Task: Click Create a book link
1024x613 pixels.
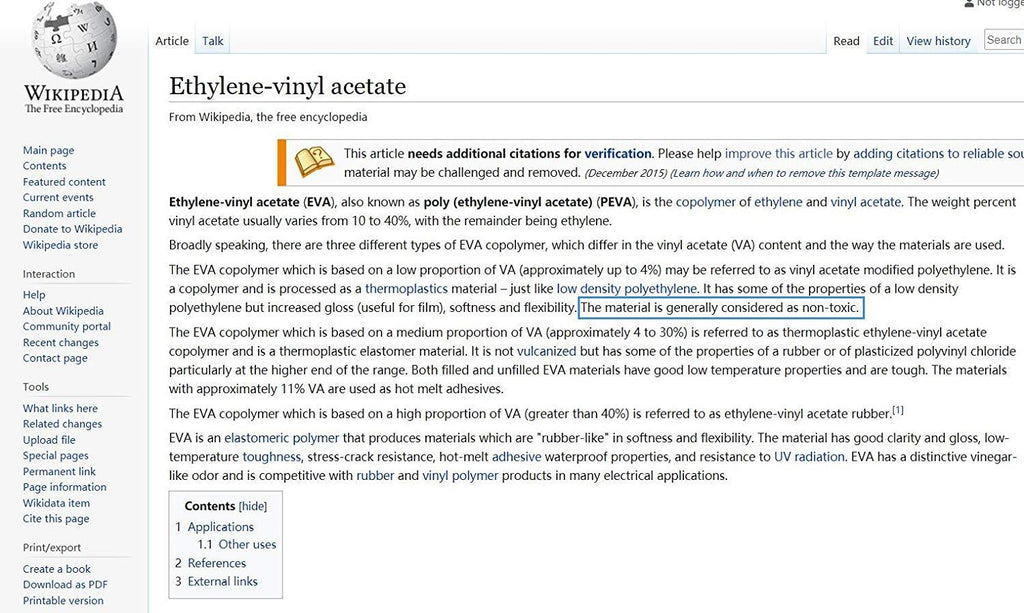Action: tap(57, 569)
